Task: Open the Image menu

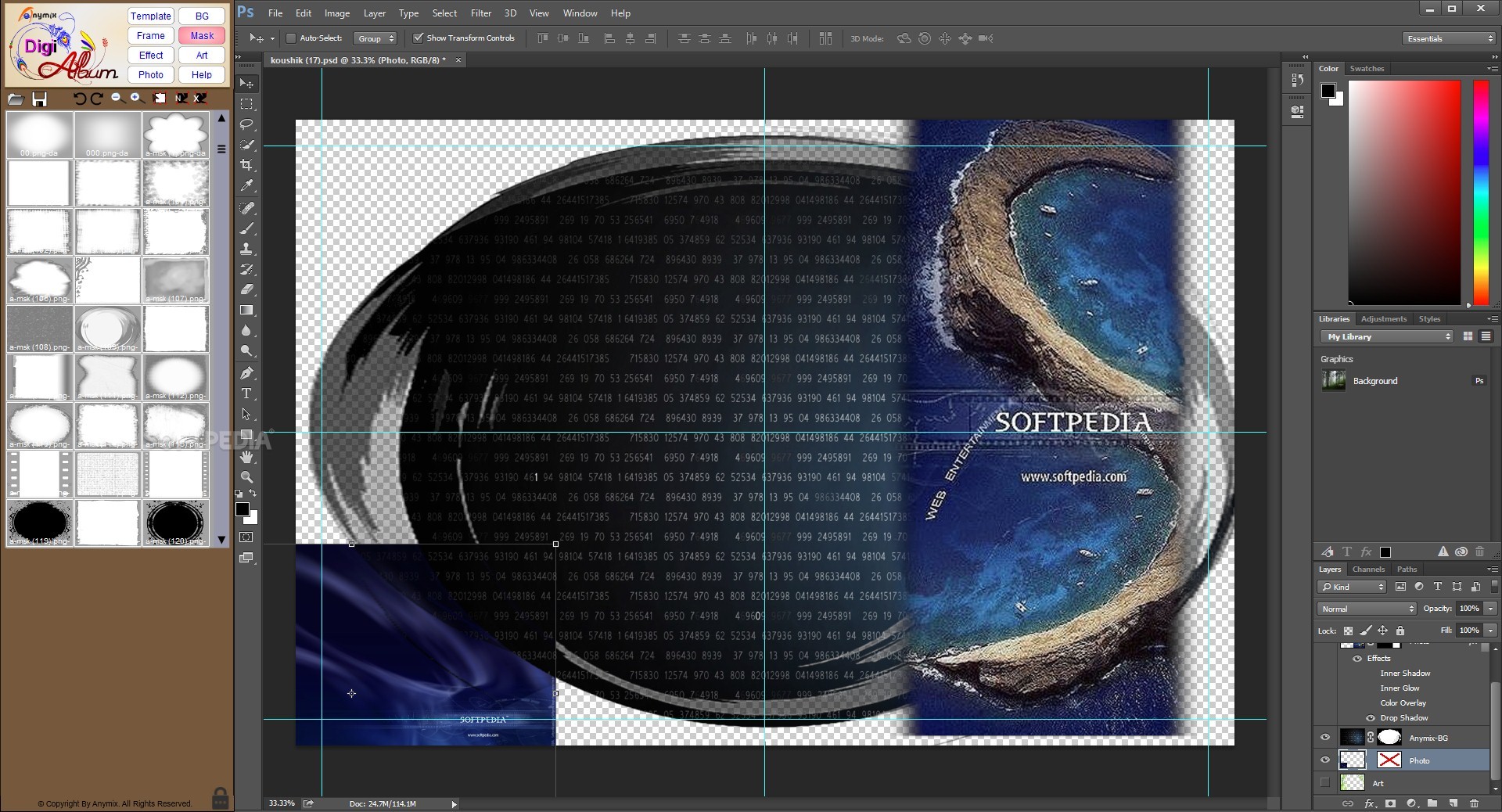Action: (337, 13)
